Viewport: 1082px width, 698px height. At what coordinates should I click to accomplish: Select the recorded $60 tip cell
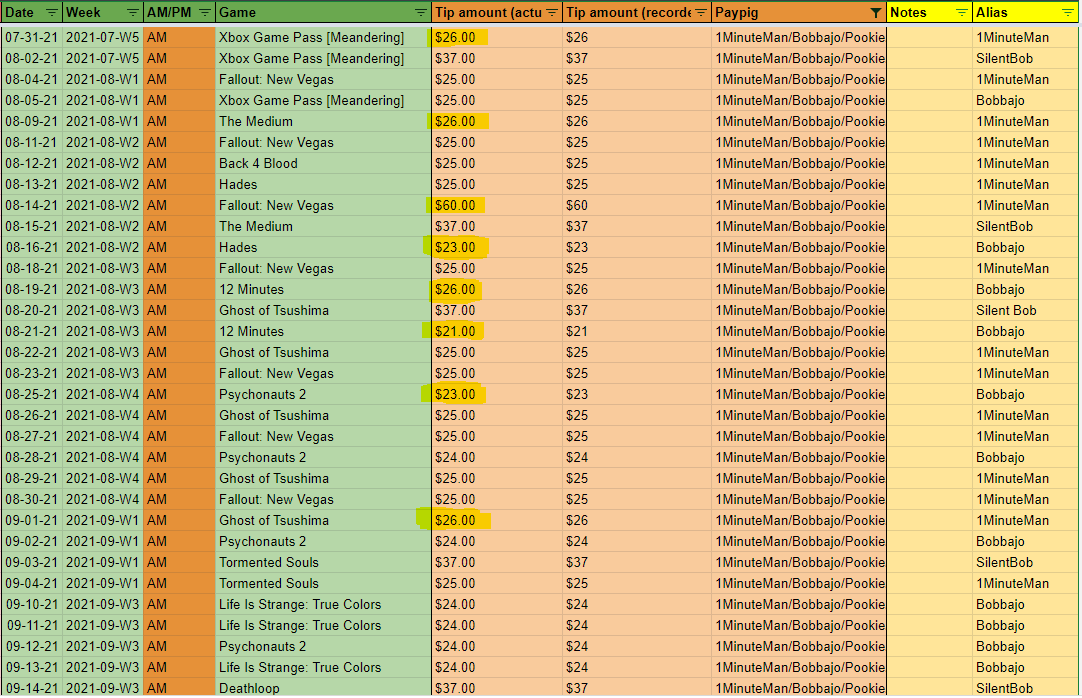637,206
